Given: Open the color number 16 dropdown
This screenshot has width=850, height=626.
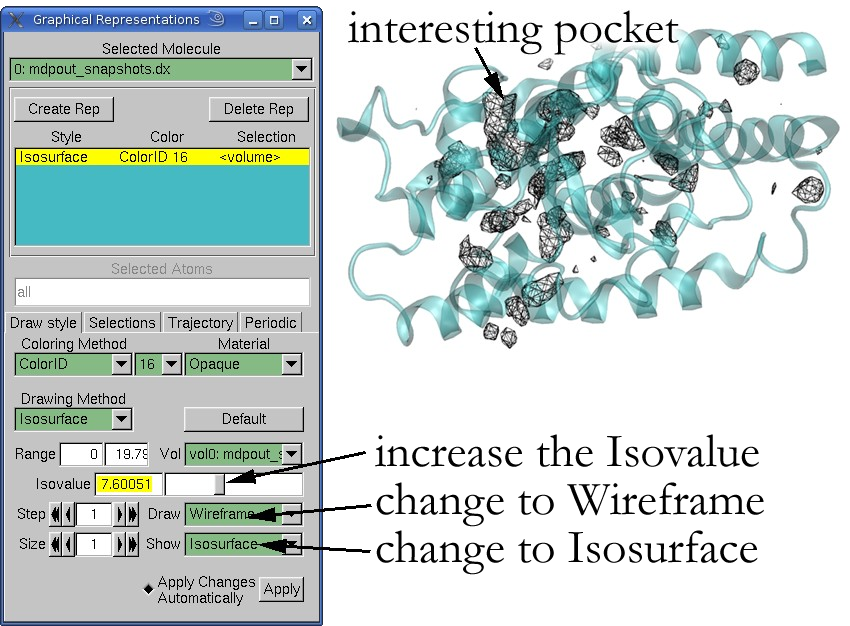Looking at the screenshot, I should tap(170, 364).
